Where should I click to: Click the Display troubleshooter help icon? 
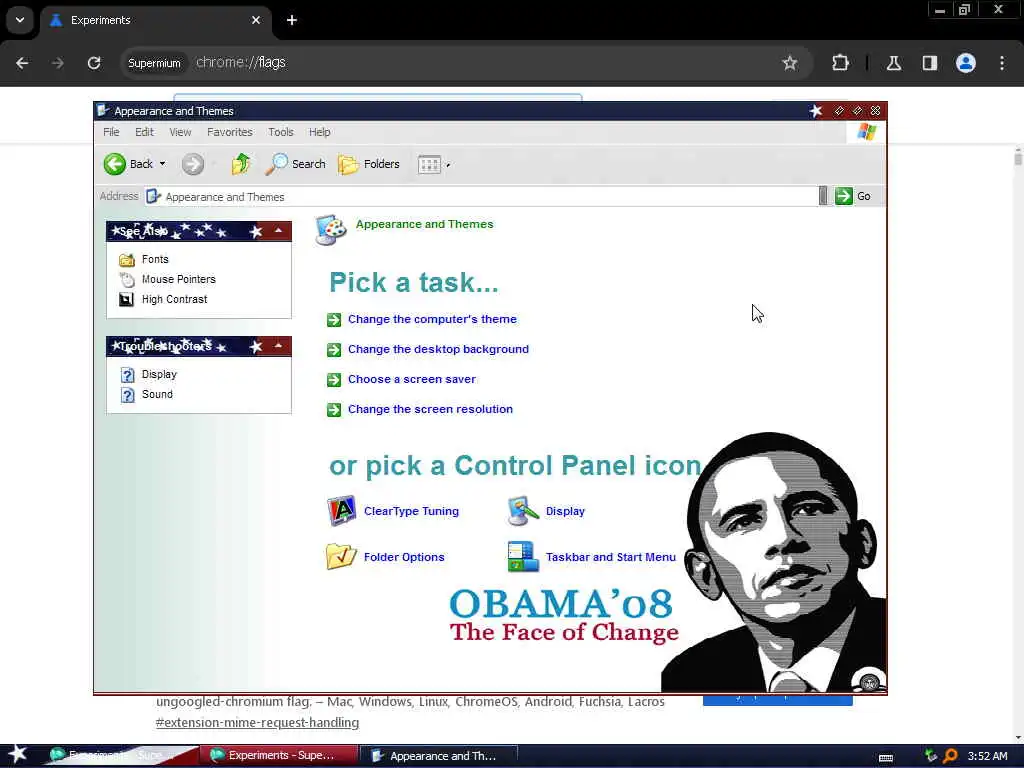pyautogui.click(x=127, y=375)
